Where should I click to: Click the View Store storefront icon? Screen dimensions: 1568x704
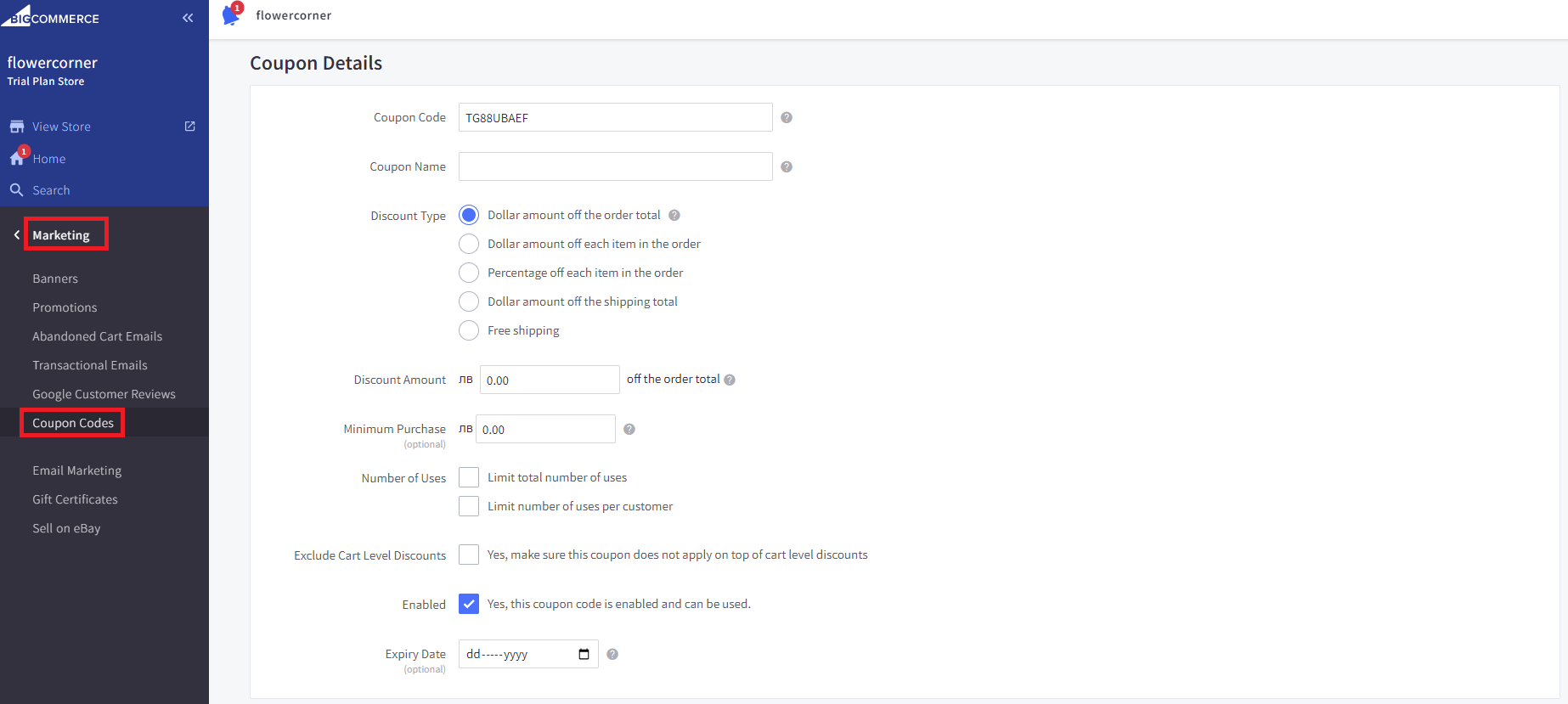pos(17,127)
